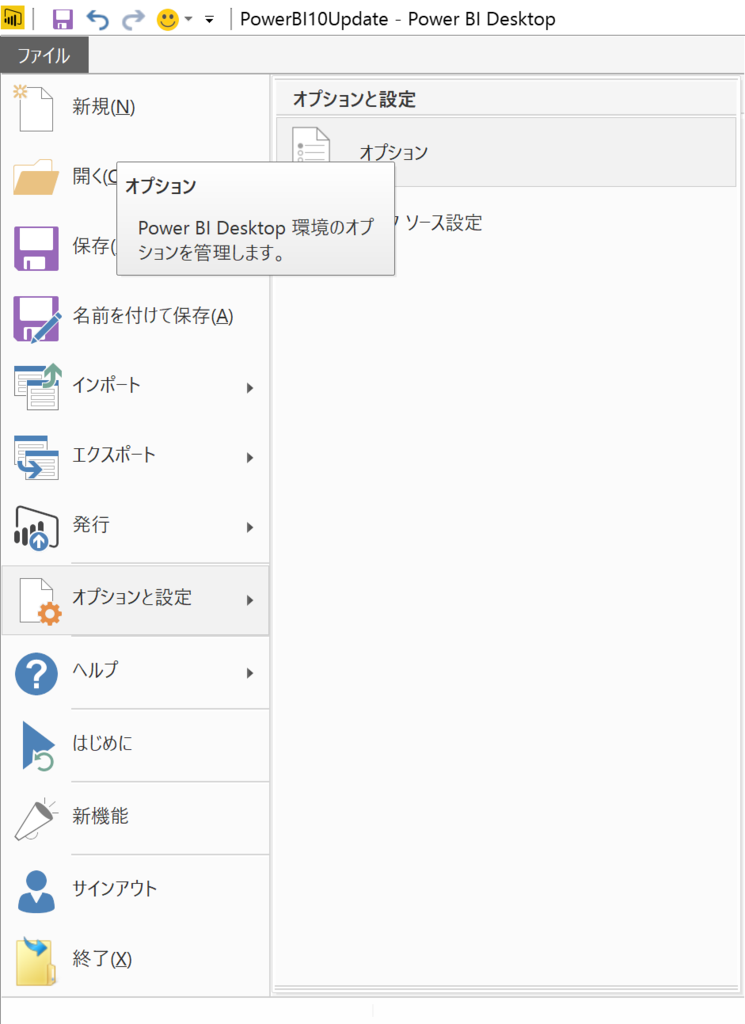This screenshot has height=1024, width=745.
Task: Expand the smiley feedback dropdown arrow
Action: [x=189, y=19]
